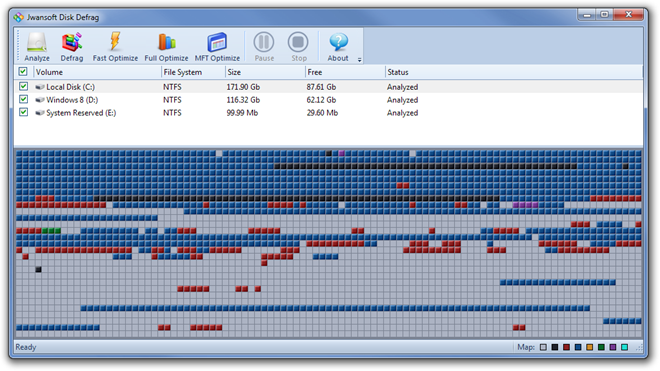Click the blue map legend swatch
Screen dimensions: 660x371
(x=578, y=347)
